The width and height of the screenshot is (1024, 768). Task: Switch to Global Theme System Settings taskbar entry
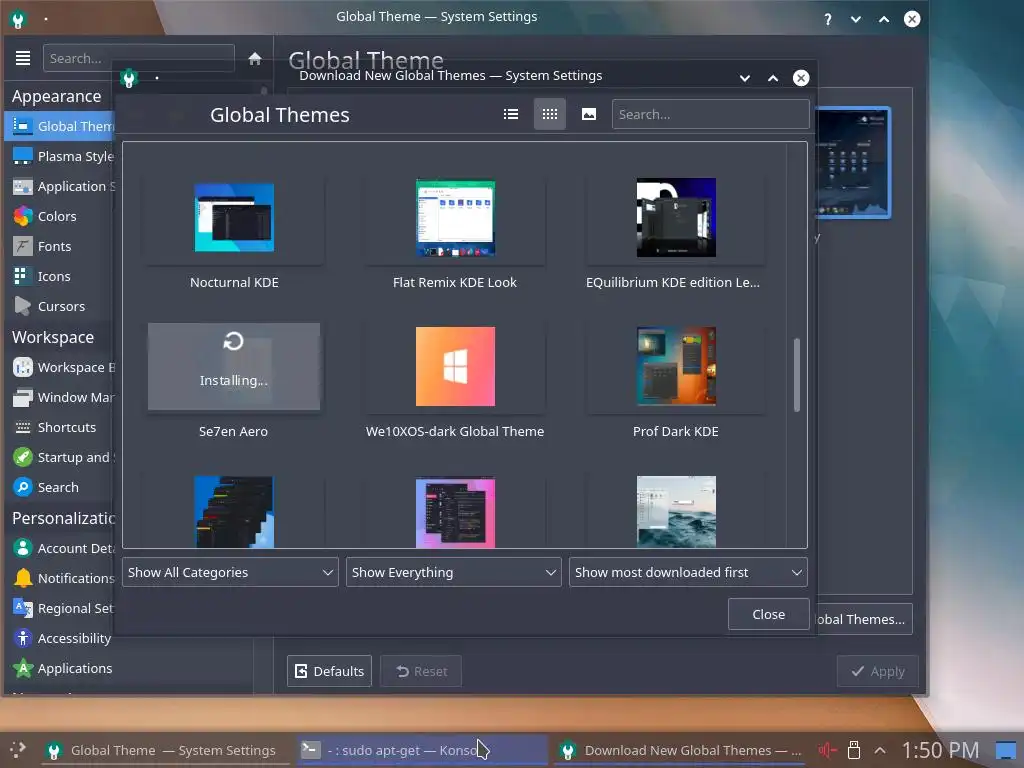tap(165, 750)
